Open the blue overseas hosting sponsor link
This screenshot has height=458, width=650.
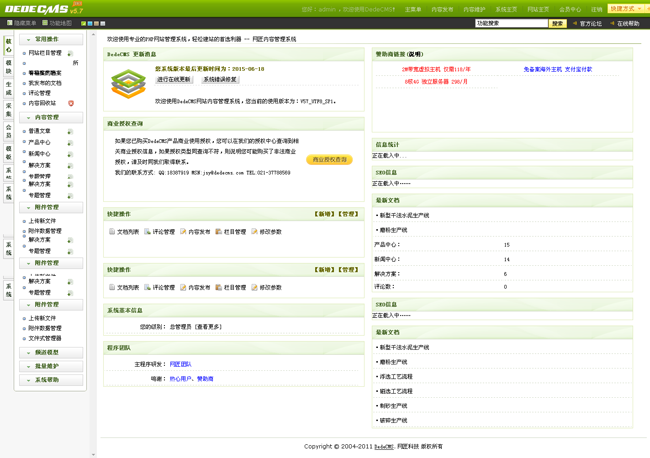point(558,70)
